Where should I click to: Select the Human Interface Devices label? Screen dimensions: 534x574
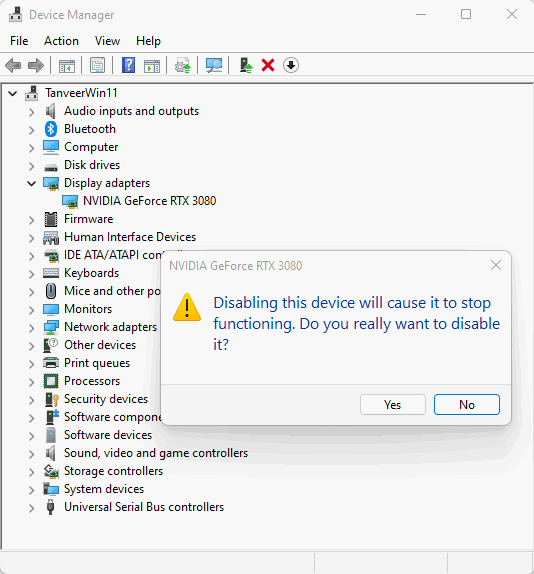coord(130,237)
